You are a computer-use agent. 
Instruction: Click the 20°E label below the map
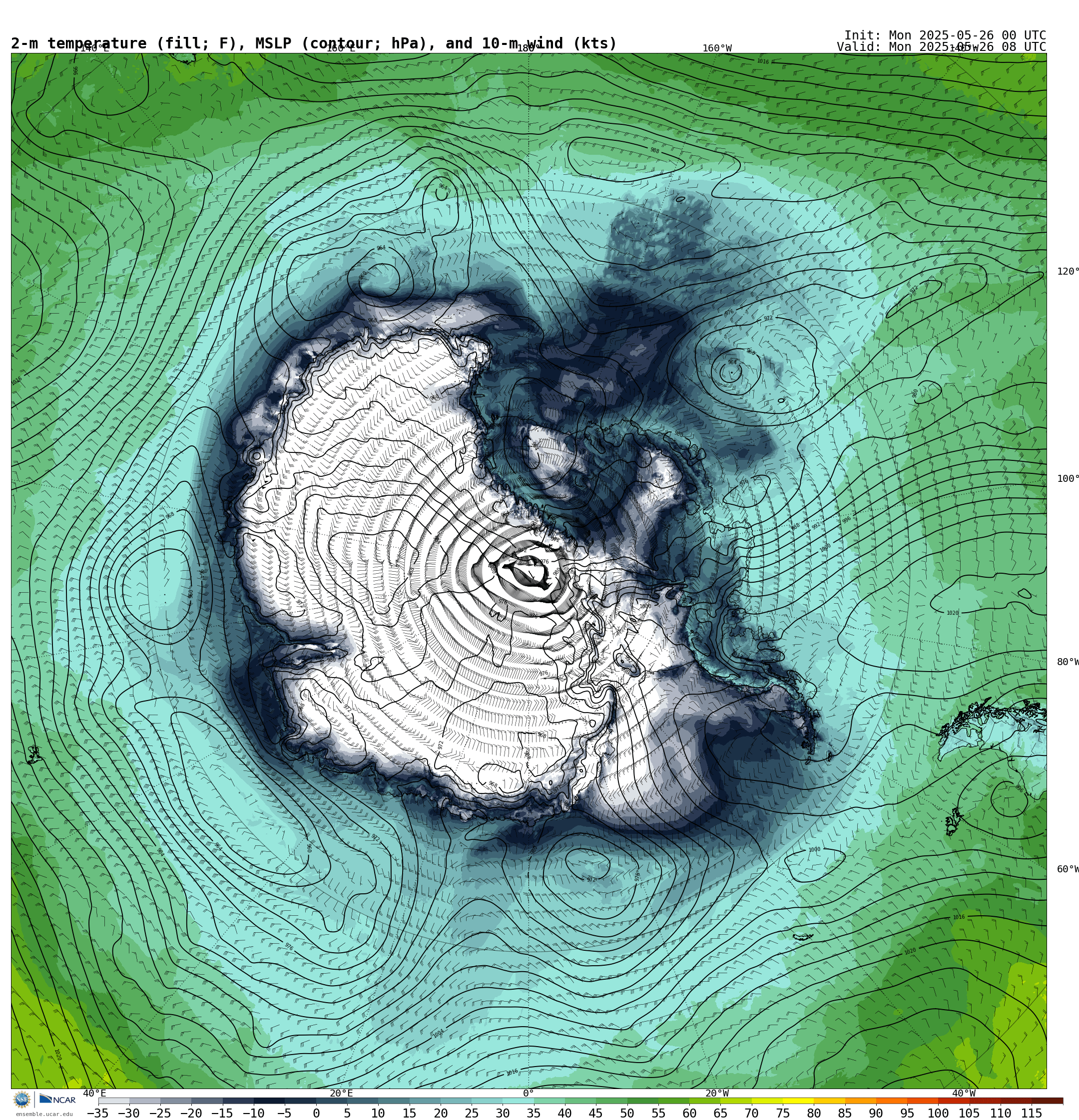pos(341,1094)
